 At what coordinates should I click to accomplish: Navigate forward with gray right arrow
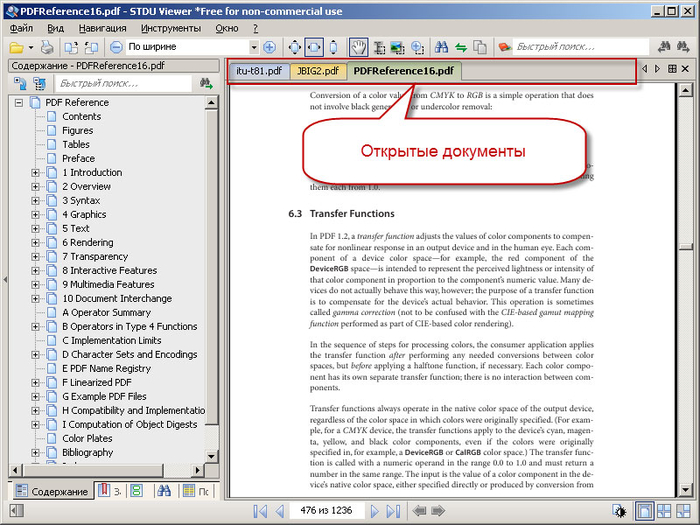click(x=438, y=510)
